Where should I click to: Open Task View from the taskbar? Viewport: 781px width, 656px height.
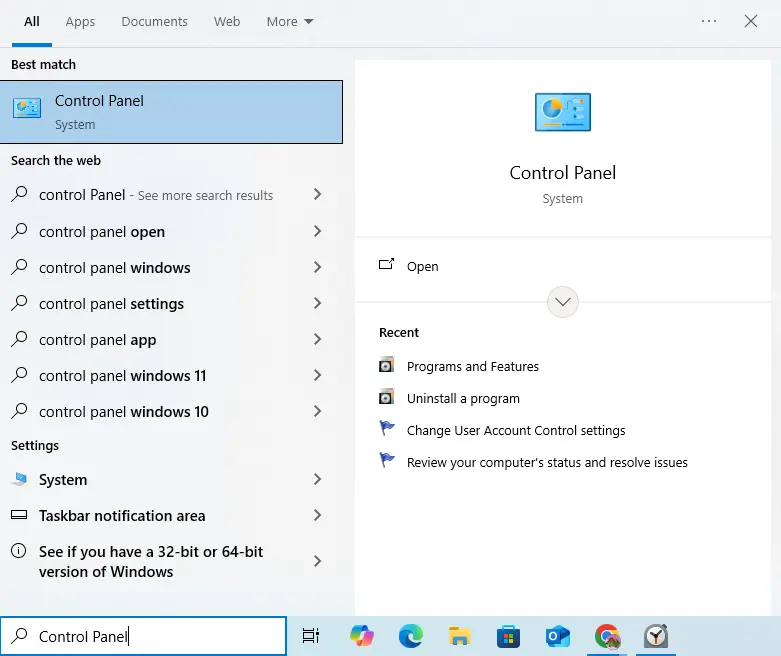(x=311, y=636)
